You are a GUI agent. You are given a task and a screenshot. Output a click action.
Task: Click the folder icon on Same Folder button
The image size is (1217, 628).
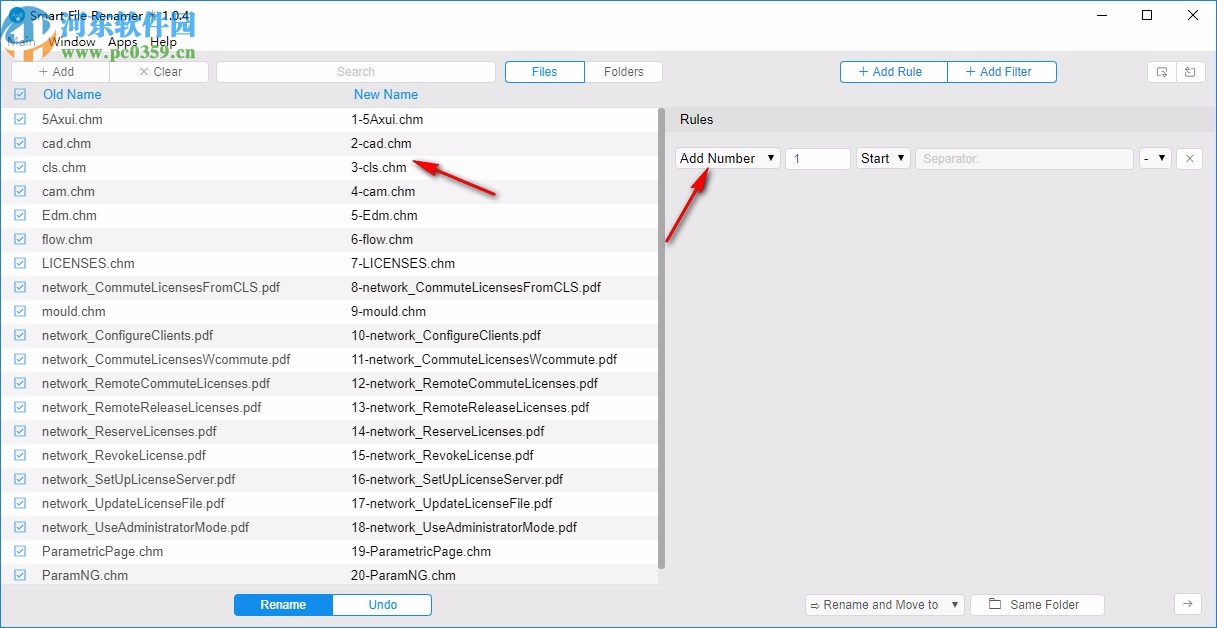pos(995,604)
